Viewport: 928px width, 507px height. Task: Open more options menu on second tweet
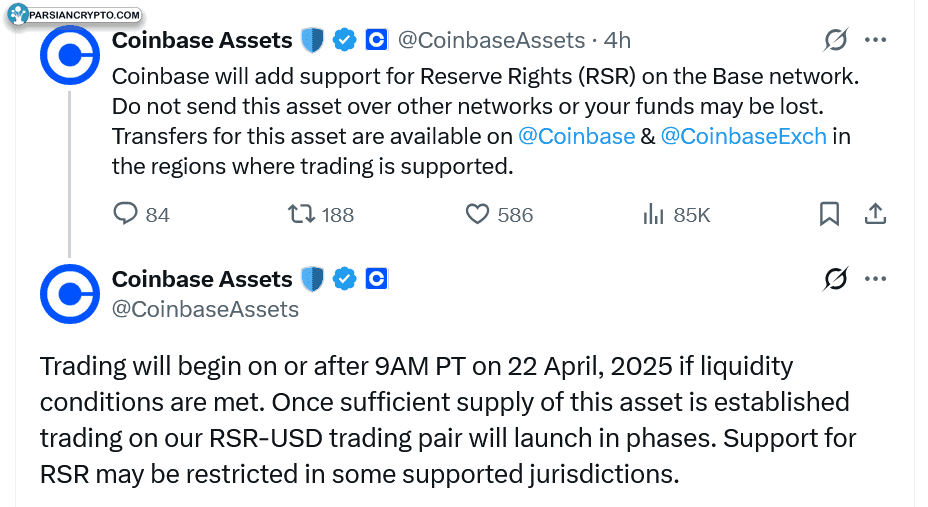875,279
